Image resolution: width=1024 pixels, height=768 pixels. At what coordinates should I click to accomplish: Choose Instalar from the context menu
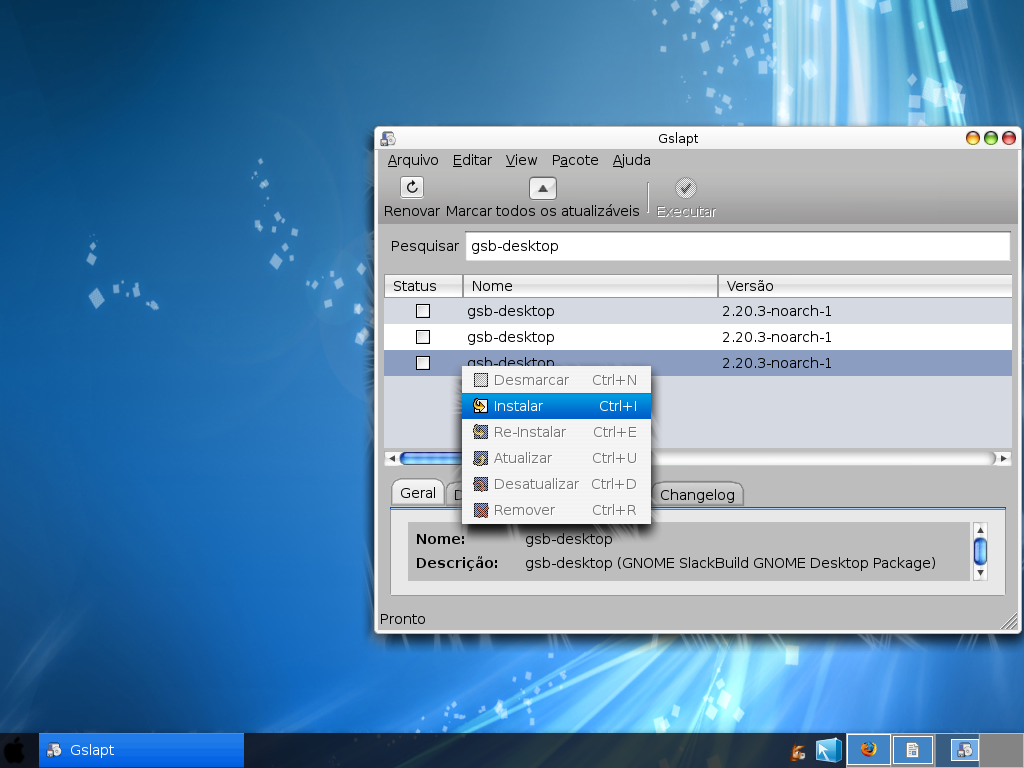click(x=556, y=406)
